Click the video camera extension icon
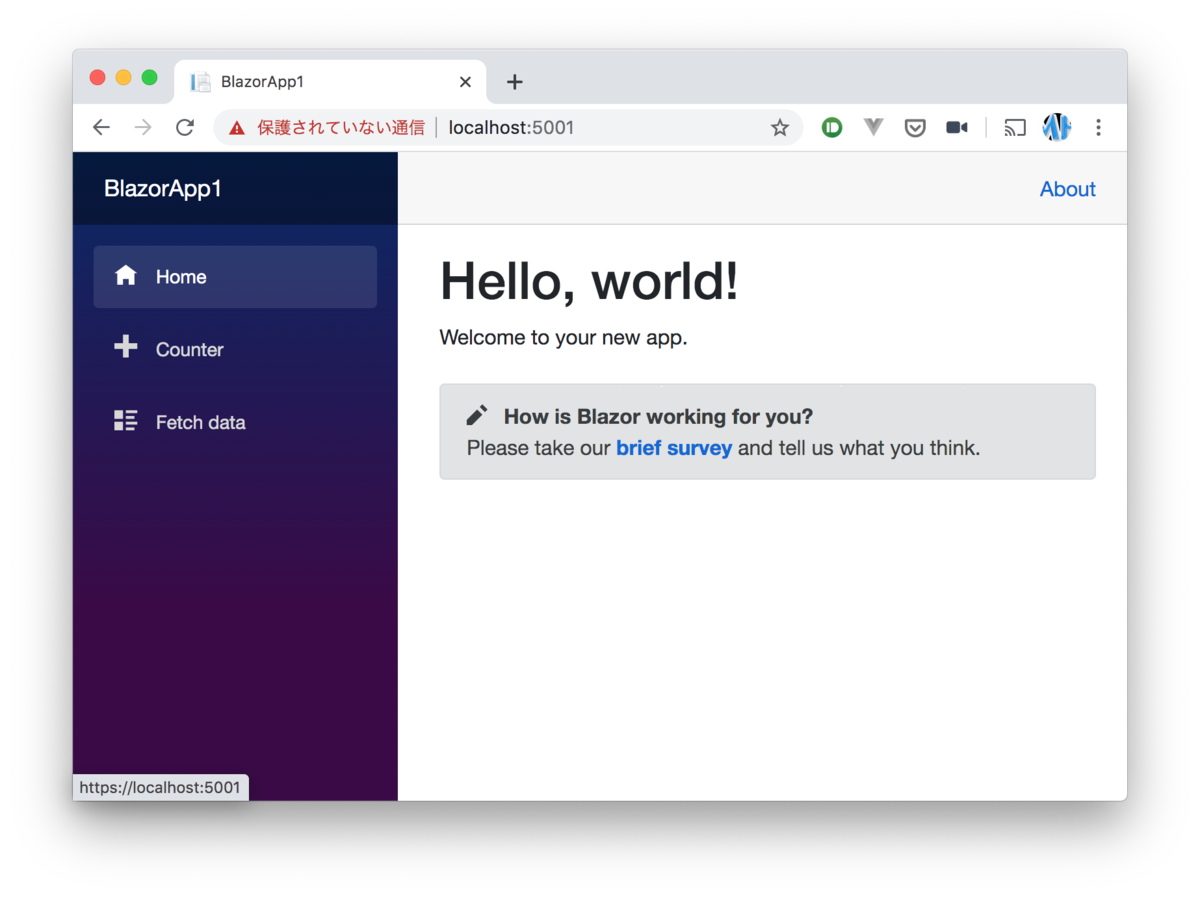The image size is (1200, 897). click(957, 127)
